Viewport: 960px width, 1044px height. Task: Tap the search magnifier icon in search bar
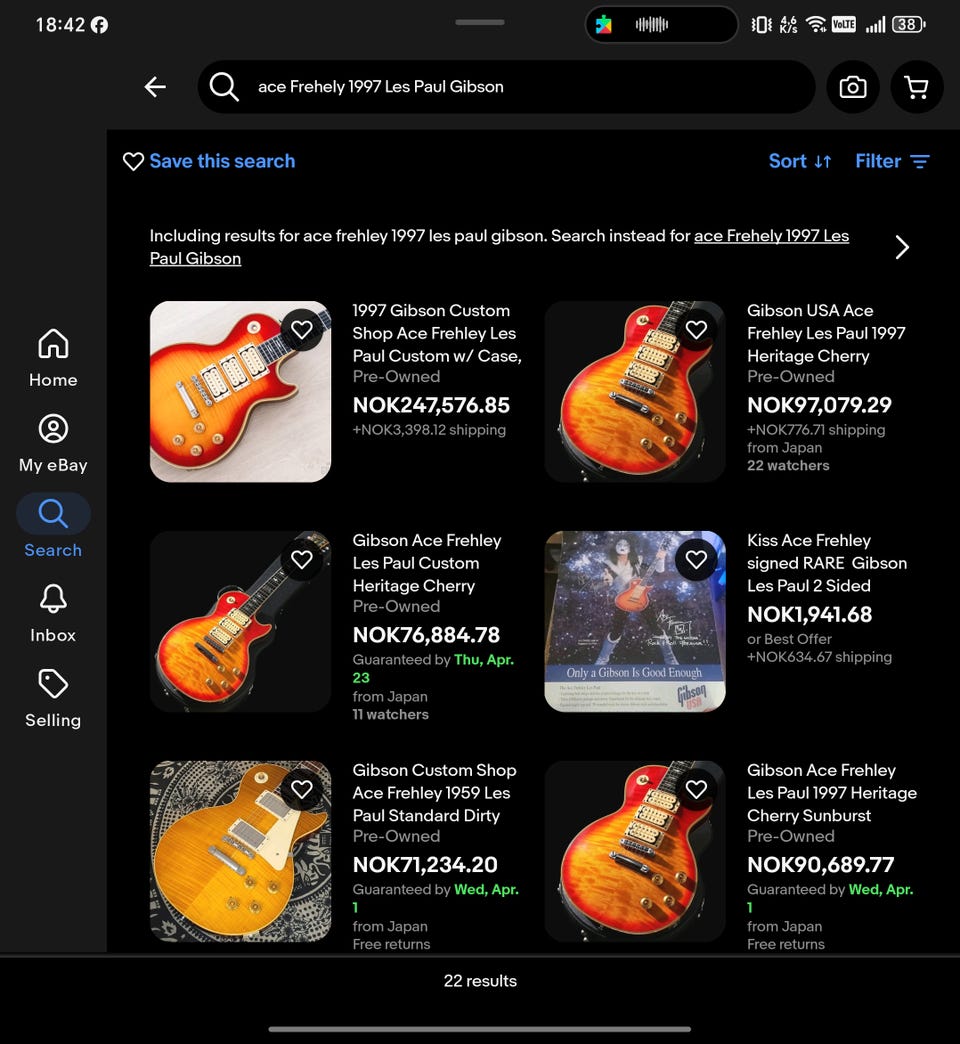224,87
